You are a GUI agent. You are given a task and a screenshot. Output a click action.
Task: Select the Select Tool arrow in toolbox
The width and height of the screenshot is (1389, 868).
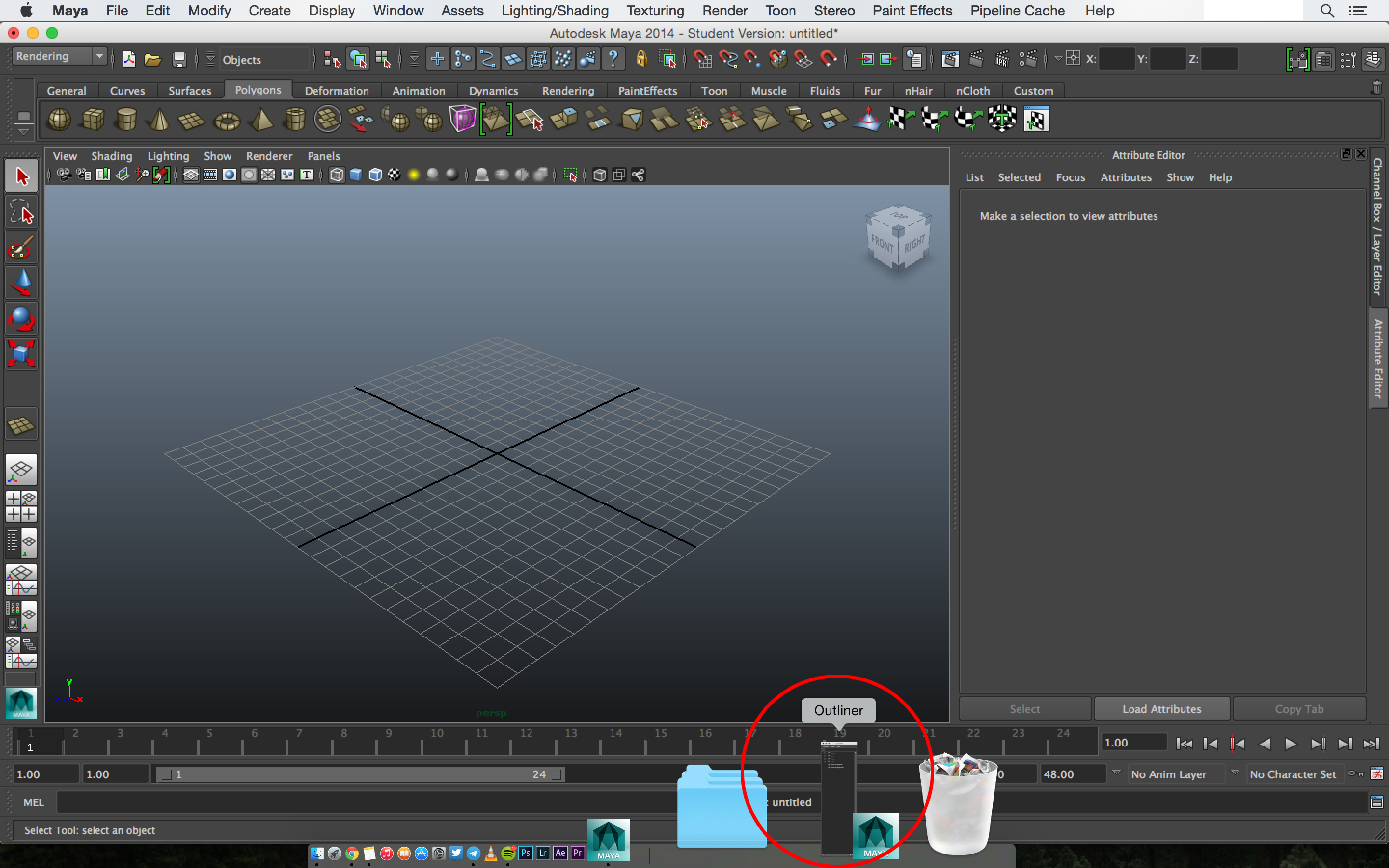22,176
